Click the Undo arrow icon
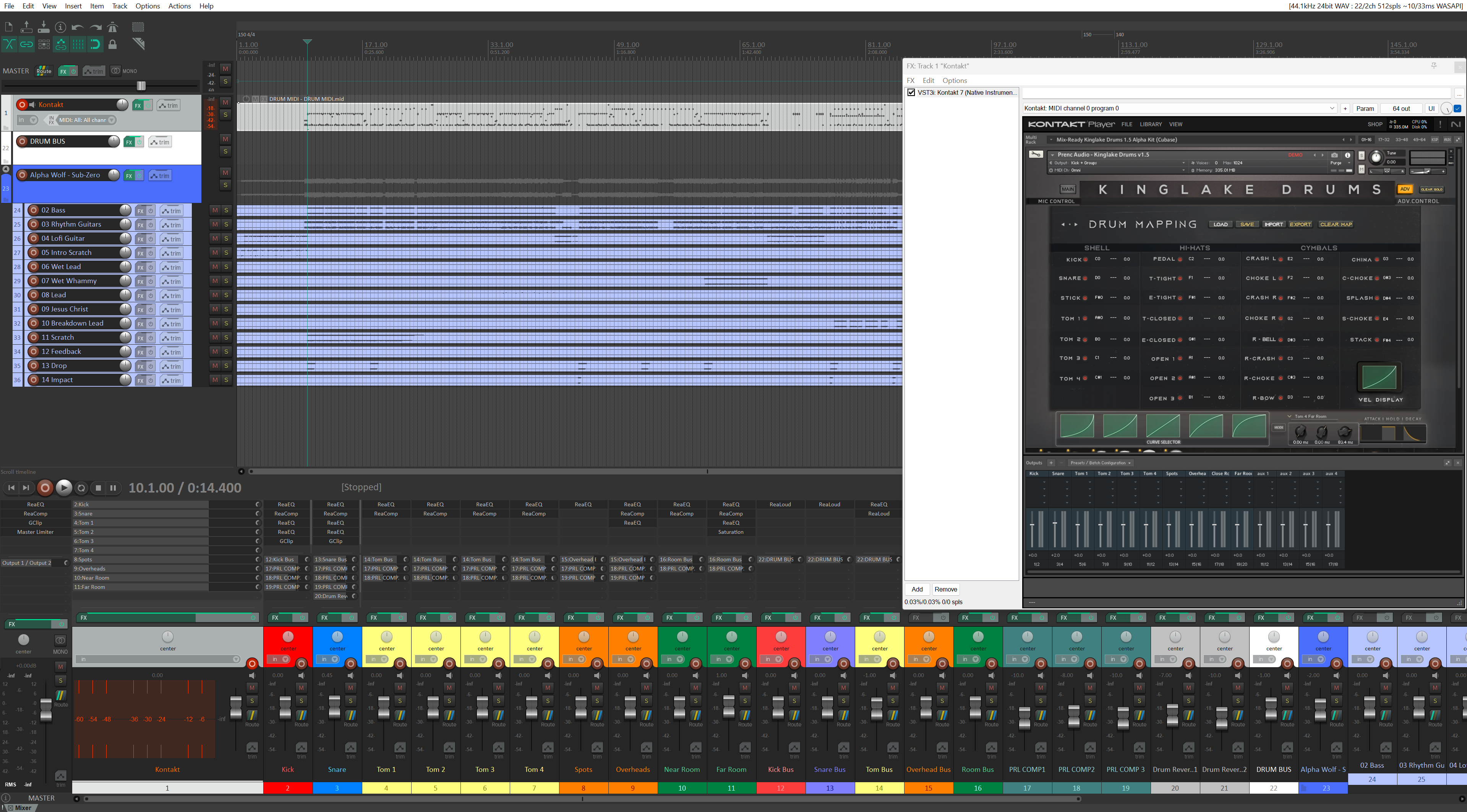The height and width of the screenshot is (812, 1467). tap(78, 27)
